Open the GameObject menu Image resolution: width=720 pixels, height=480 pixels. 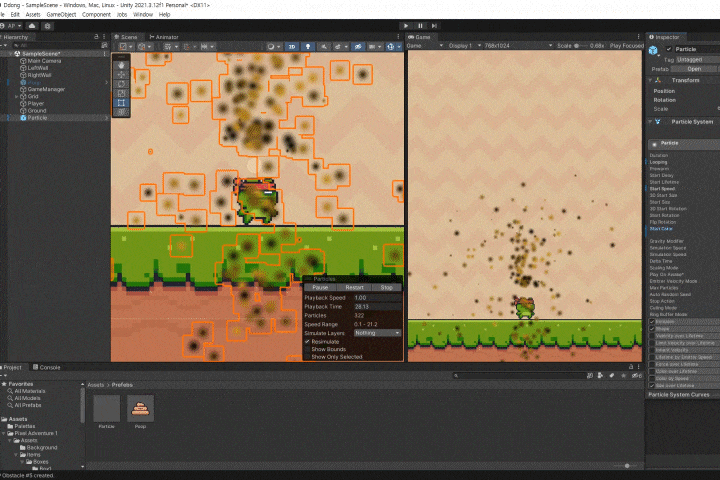(x=61, y=14)
